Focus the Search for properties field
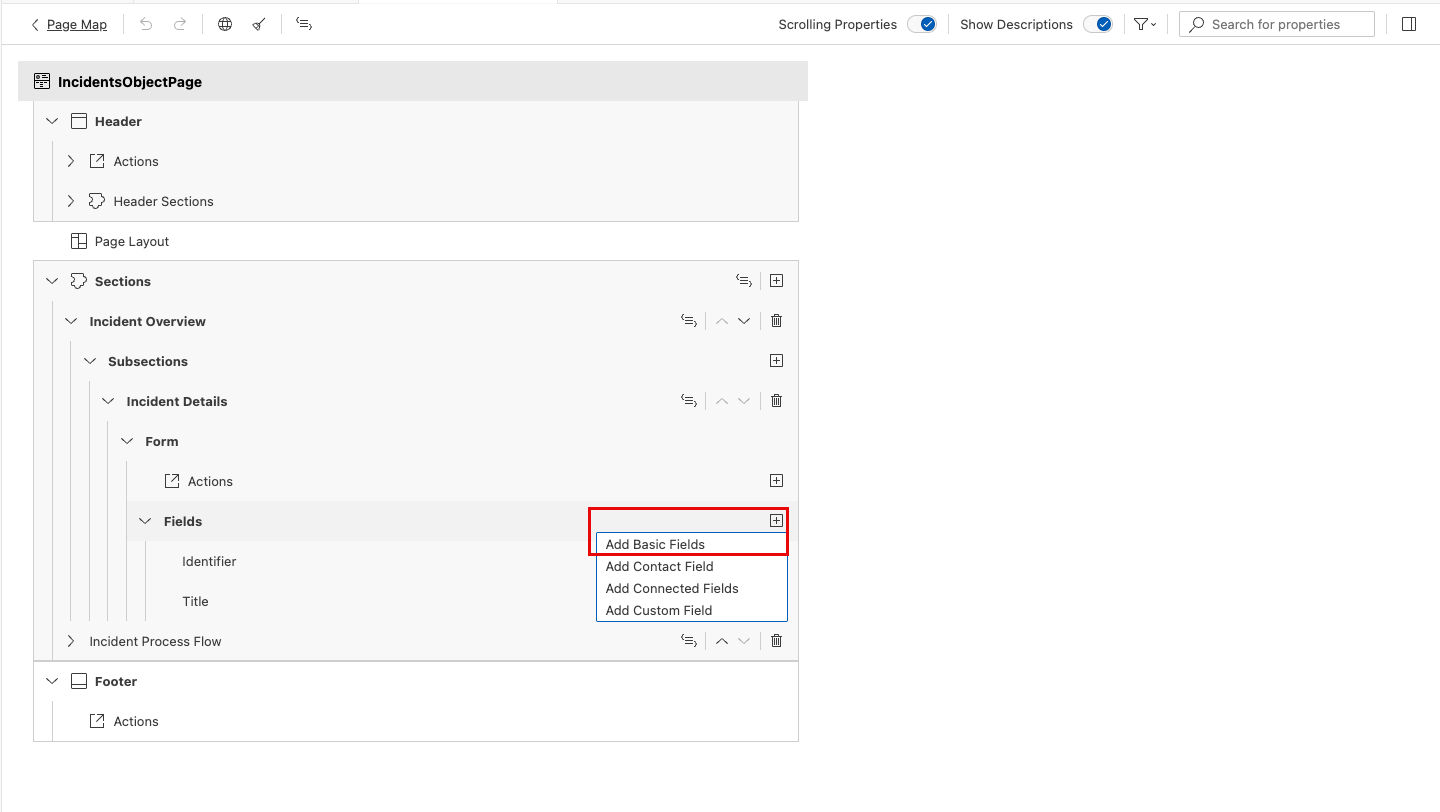The height and width of the screenshot is (812, 1440). 1277,24
